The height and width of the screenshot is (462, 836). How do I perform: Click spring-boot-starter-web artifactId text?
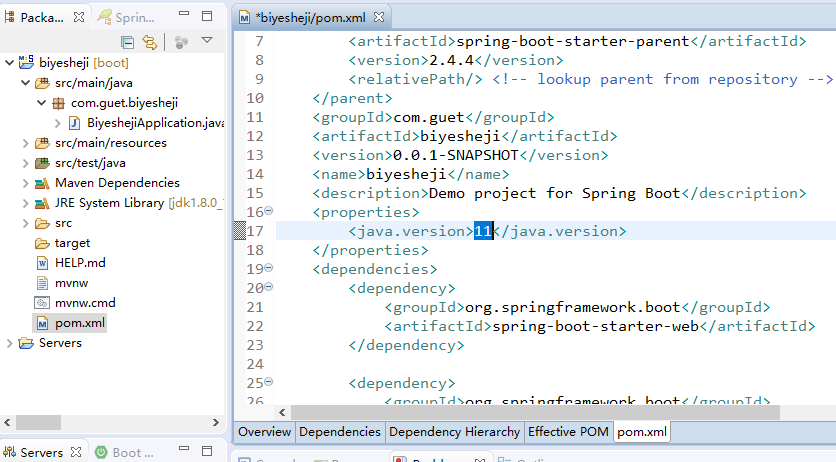(x=596, y=326)
